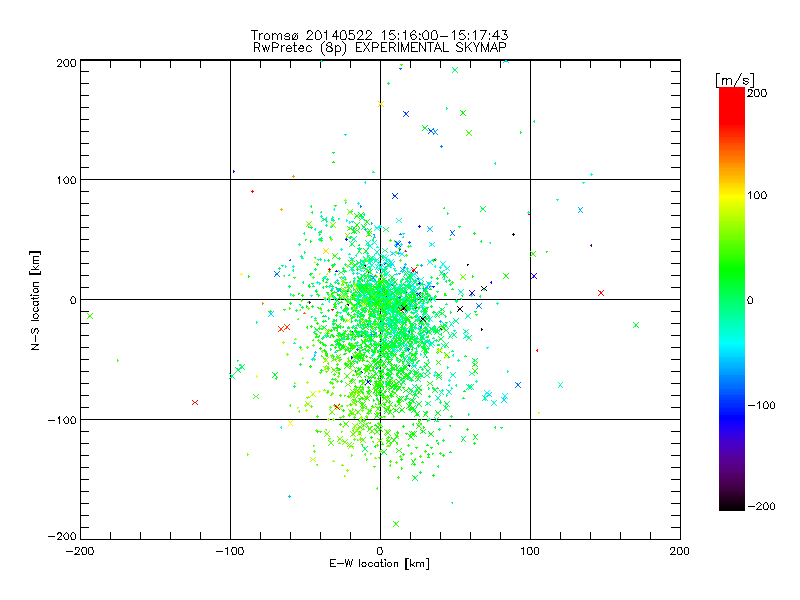Click the rainbow velocity color bar

tap(732, 299)
